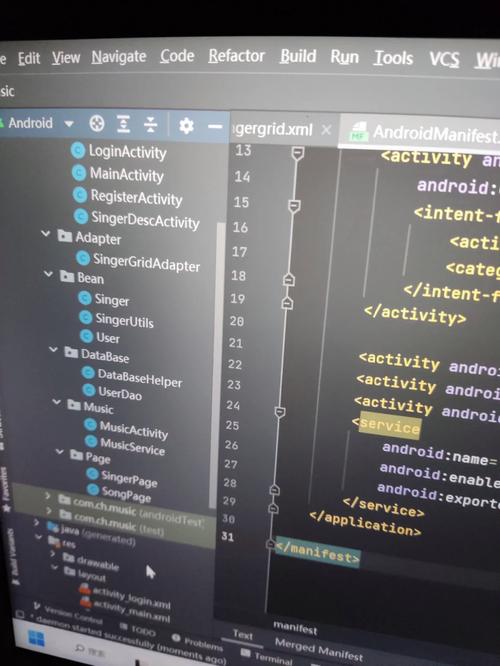The width and height of the screenshot is (500, 666).
Task: Click the Windows Start button
Action: pos(37,638)
